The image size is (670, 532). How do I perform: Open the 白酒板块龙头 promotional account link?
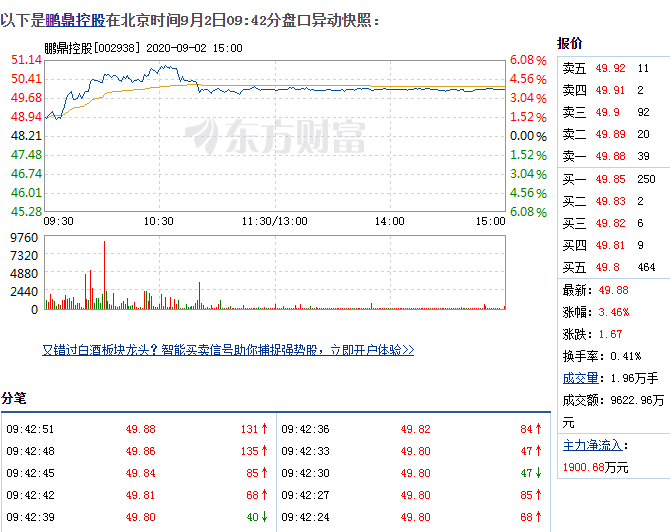(x=228, y=350)
